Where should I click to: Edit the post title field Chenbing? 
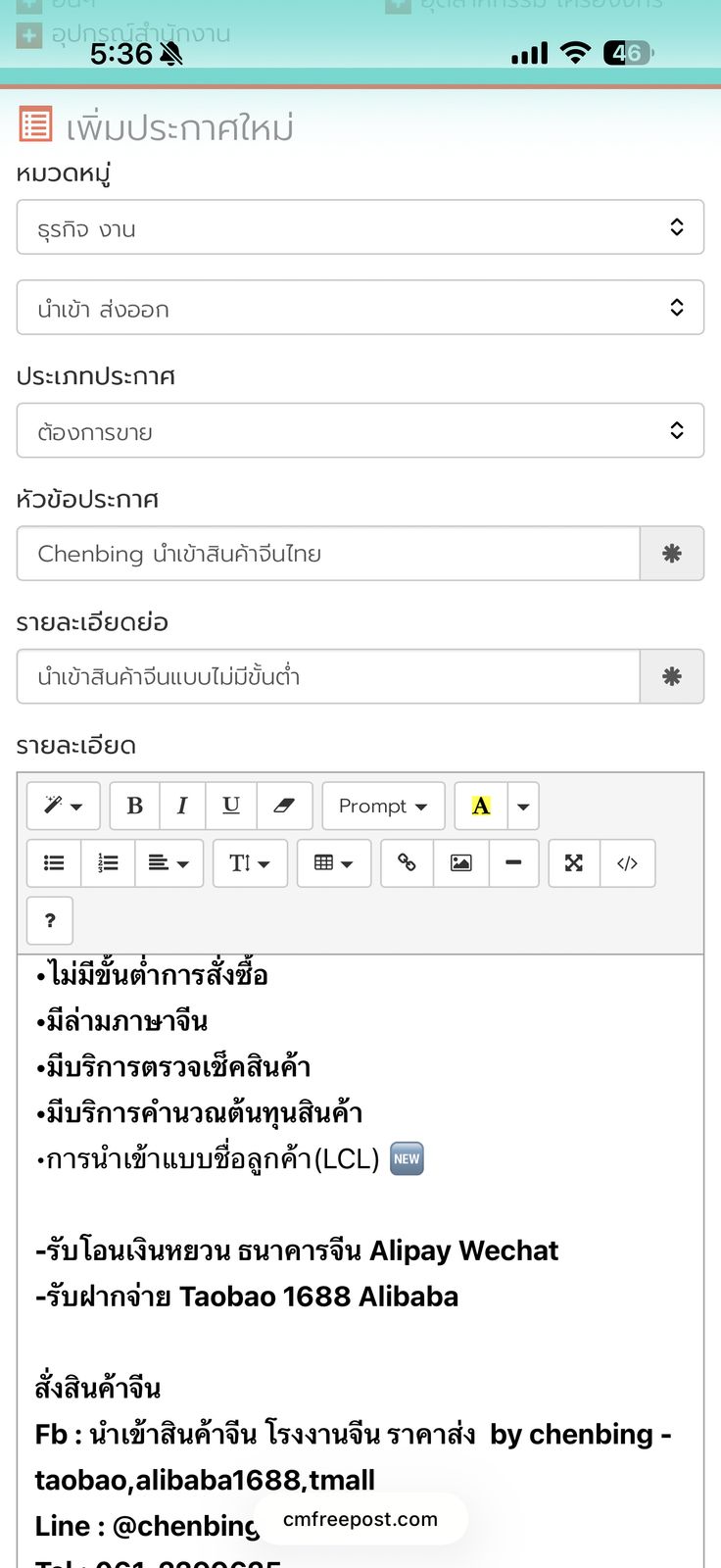click(x=328, y=554)
